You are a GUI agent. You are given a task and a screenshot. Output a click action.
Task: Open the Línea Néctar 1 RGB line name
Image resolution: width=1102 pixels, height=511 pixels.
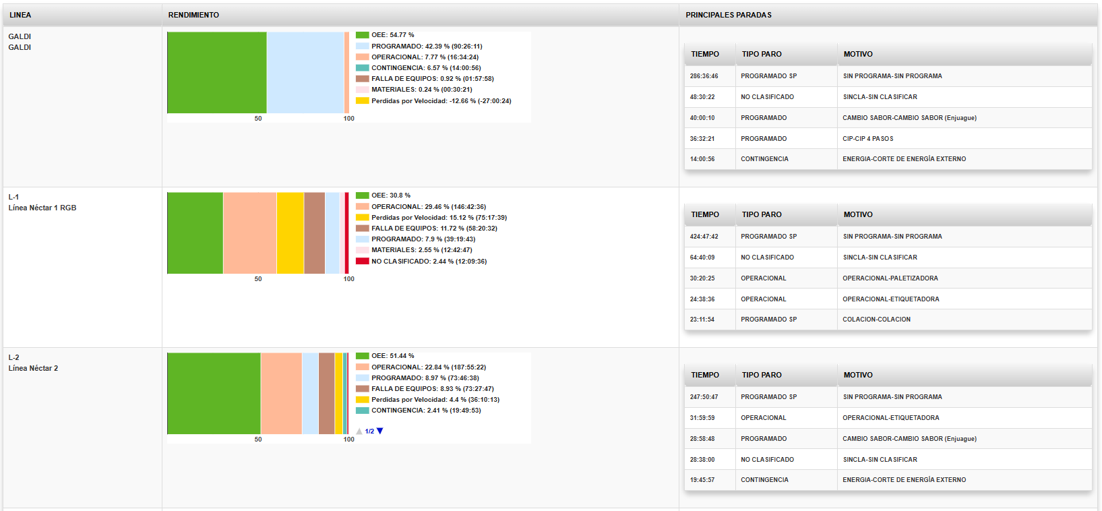[42, 208]
